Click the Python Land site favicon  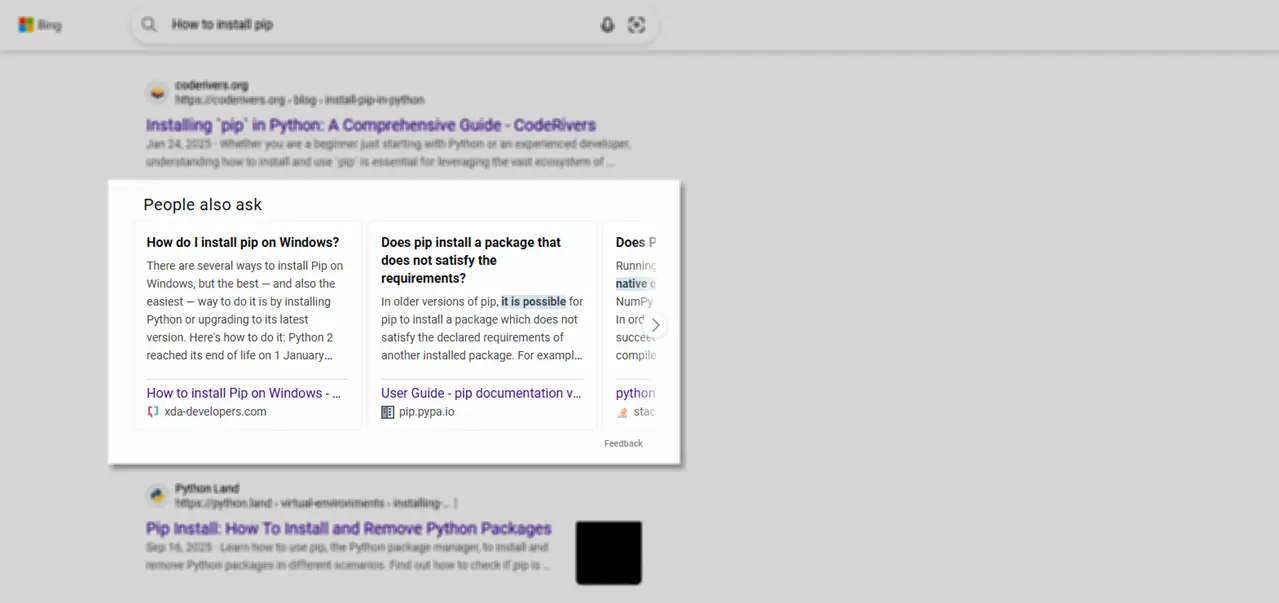point(157,496)
